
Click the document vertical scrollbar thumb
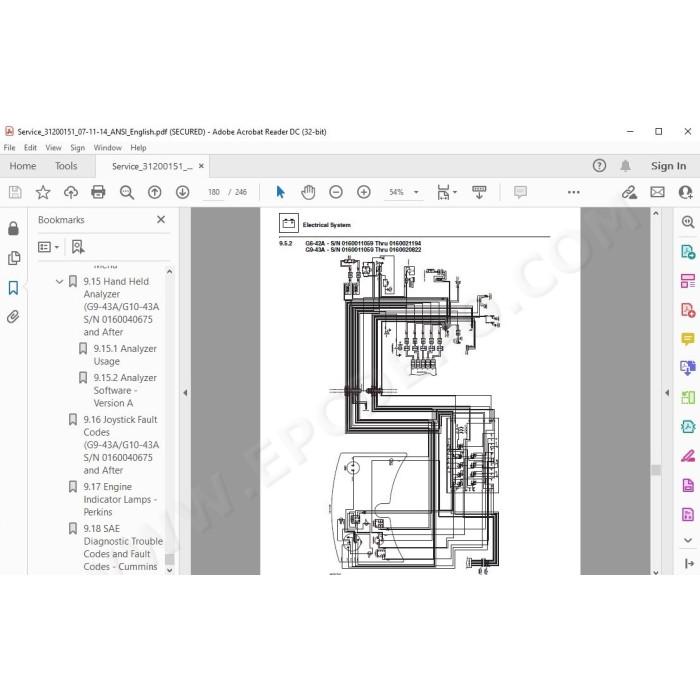tap(656, 470)
